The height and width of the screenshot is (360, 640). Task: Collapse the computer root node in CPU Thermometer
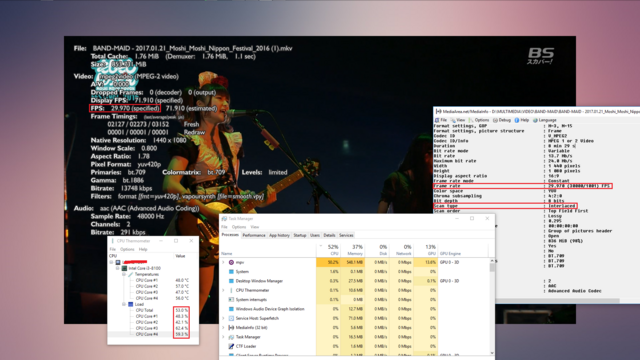(x=111, y=262)
